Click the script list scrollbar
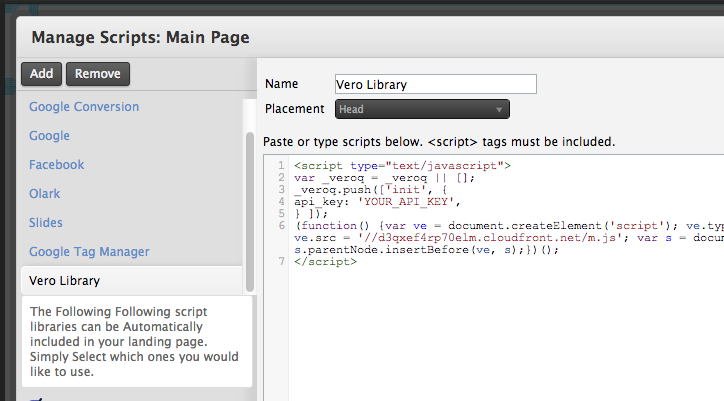724x401 pixels. [250, 212]
